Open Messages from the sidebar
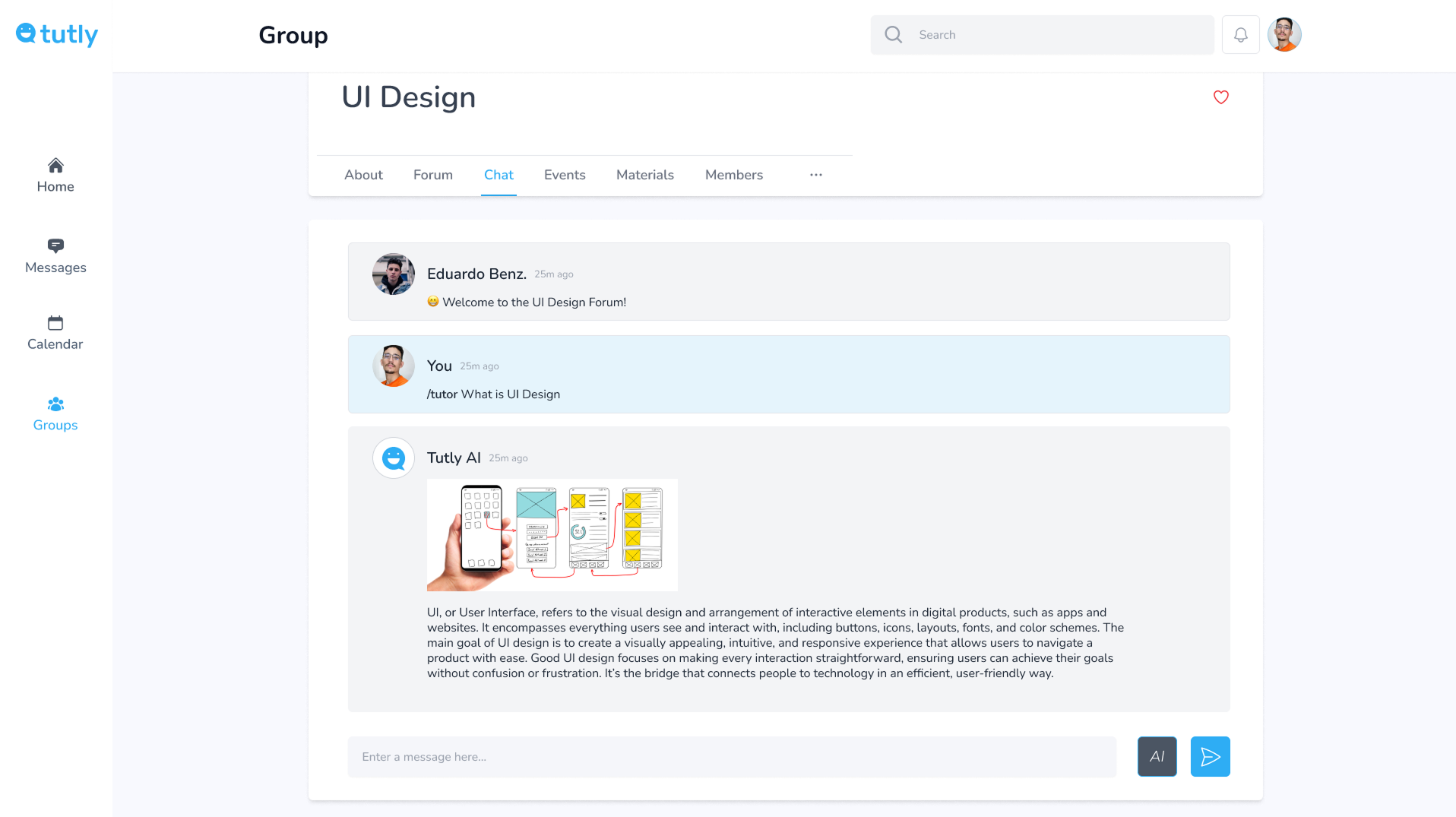The image size is (1456, 817). point(55,256)
